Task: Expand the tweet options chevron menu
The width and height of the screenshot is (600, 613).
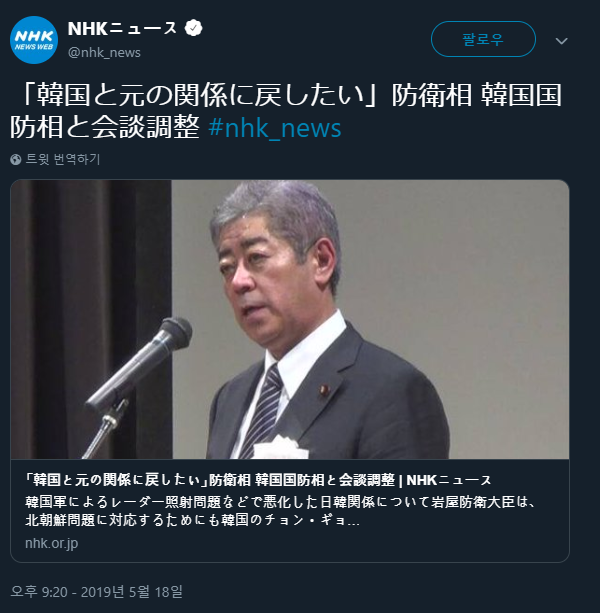Action: (x=561, y=41)
